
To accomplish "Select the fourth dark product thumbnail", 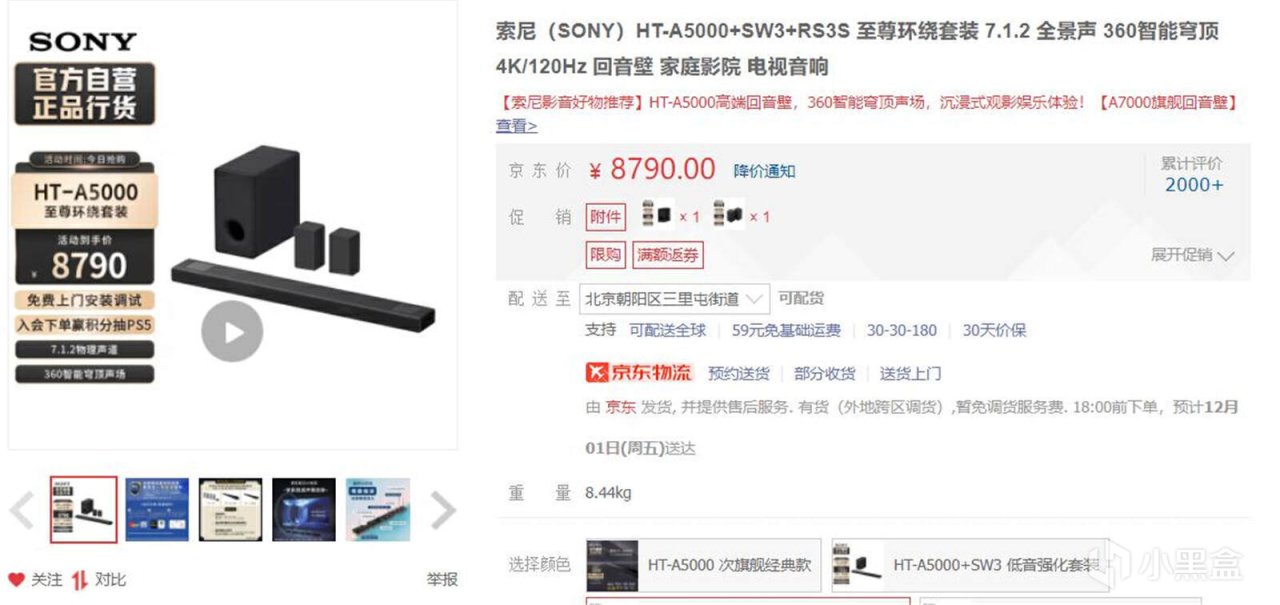I will (304, 510).
